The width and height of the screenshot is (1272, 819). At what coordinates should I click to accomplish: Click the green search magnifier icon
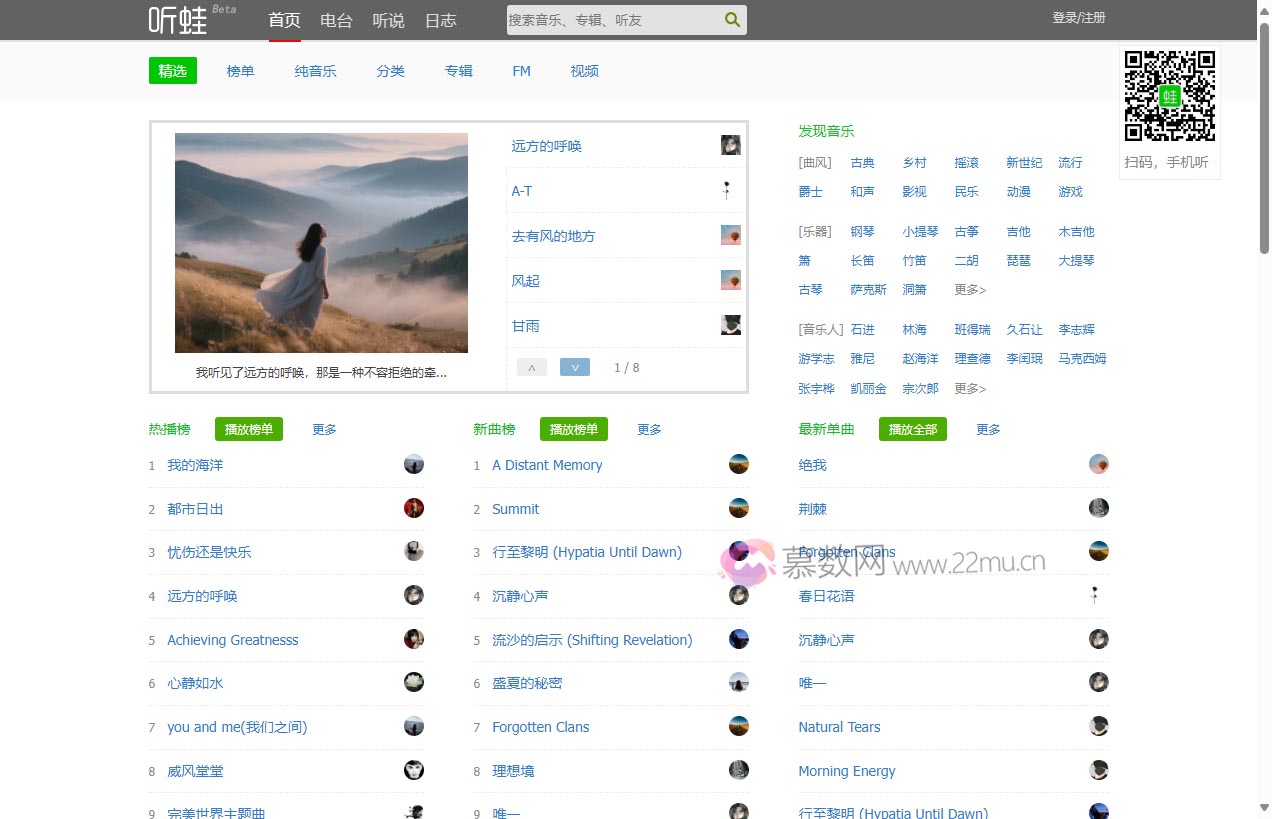coord(731,19)
